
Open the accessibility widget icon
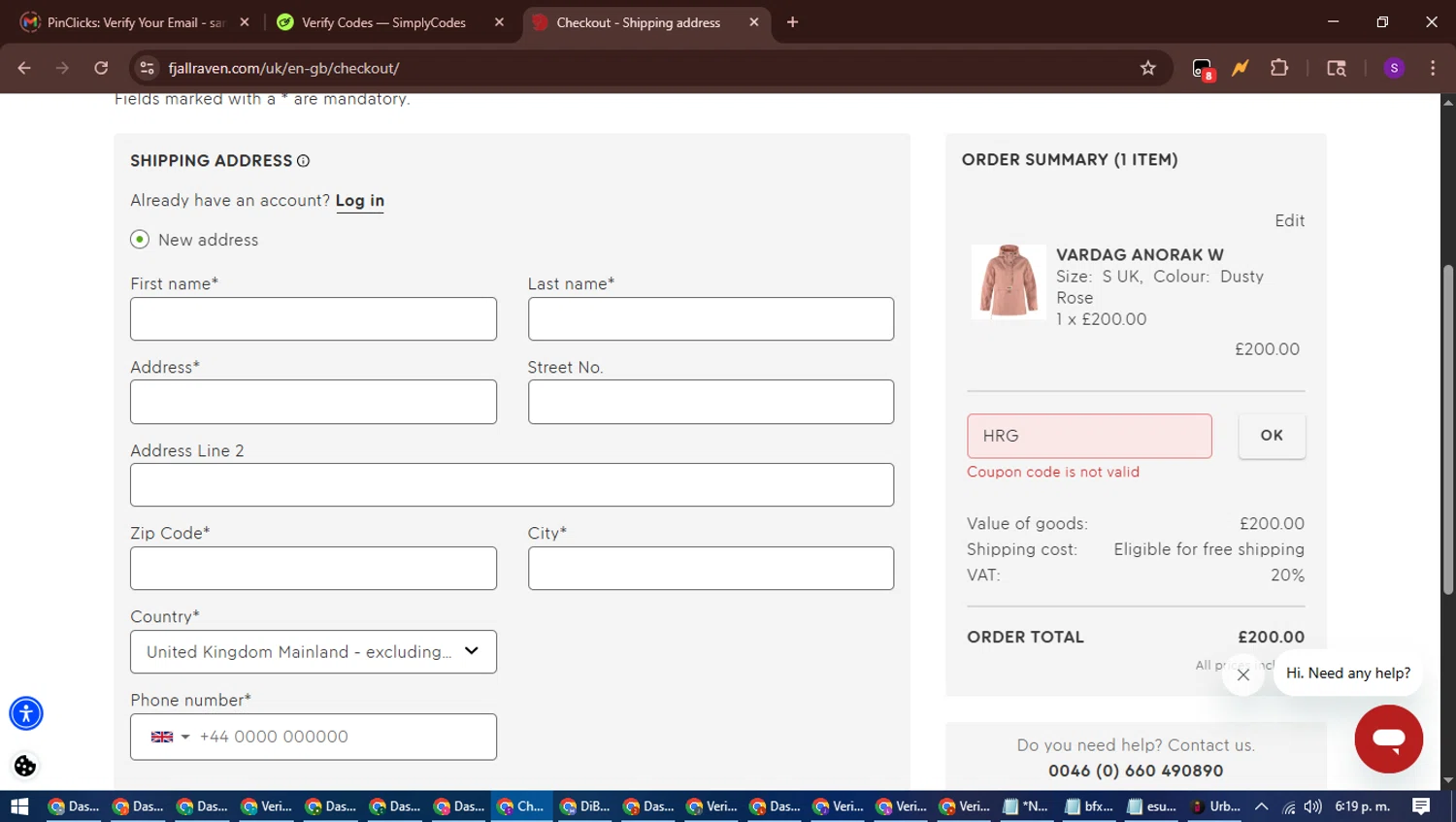[x=26, y=713]
